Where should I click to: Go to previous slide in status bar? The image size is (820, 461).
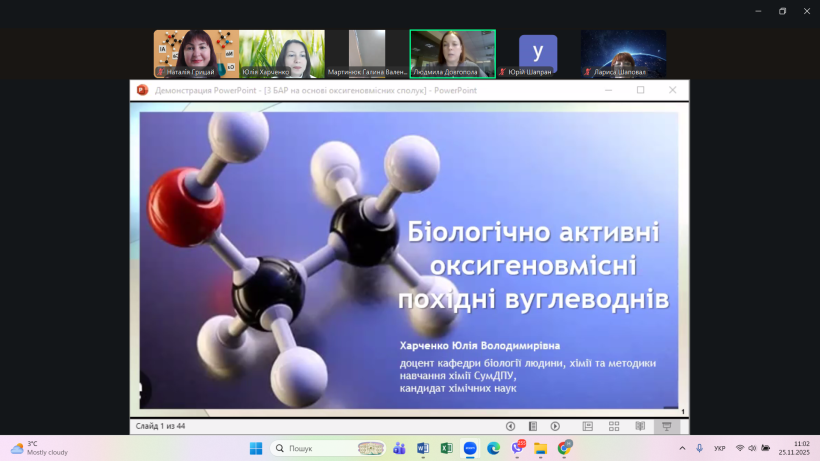click(x=510, y=426)
